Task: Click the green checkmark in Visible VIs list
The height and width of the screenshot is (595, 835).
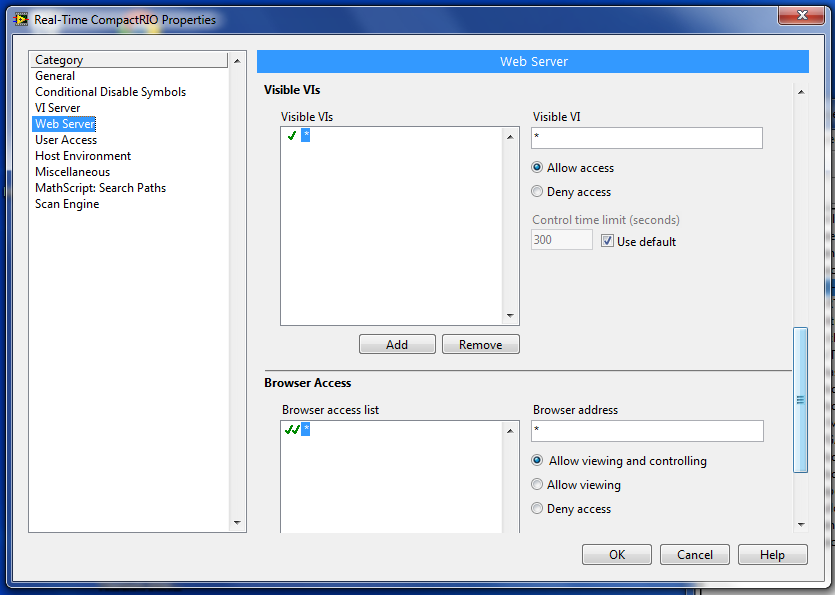Action: tap(292, 136)
